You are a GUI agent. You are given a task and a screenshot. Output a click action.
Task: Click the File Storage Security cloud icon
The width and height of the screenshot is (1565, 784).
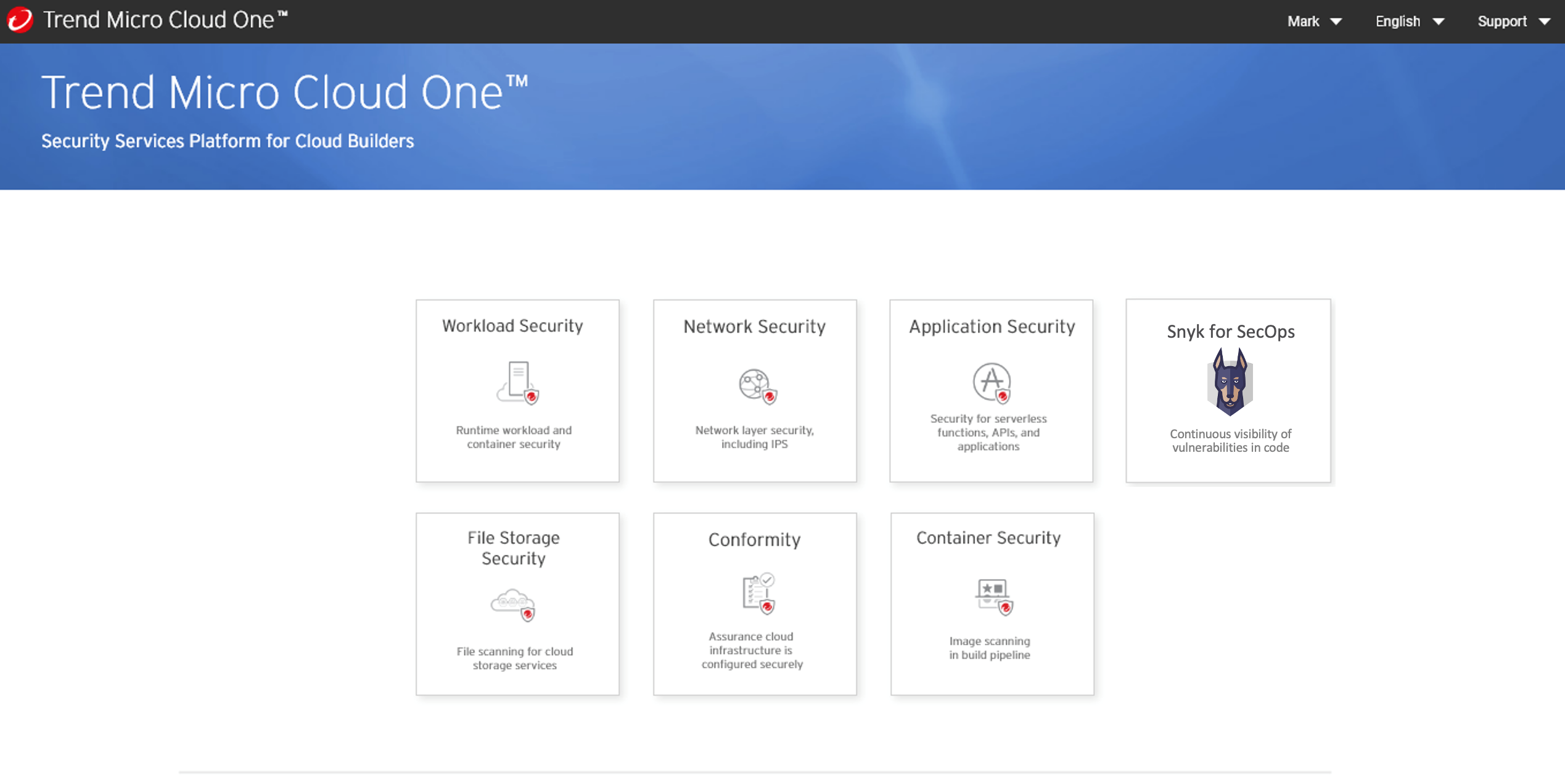pyautogui.click(x=513, y=605)
